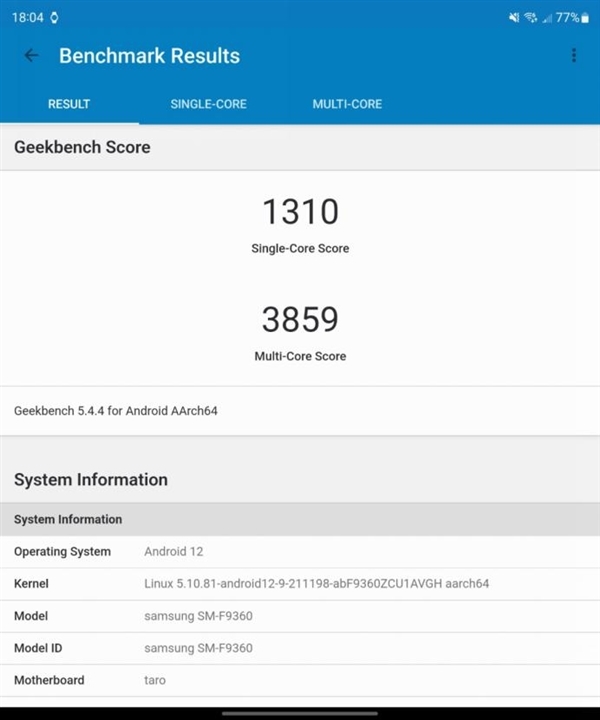This screenshot has width=600, height=720.
Task: Open the three-dot overflow menu
Action: click(x=573, y=56)
